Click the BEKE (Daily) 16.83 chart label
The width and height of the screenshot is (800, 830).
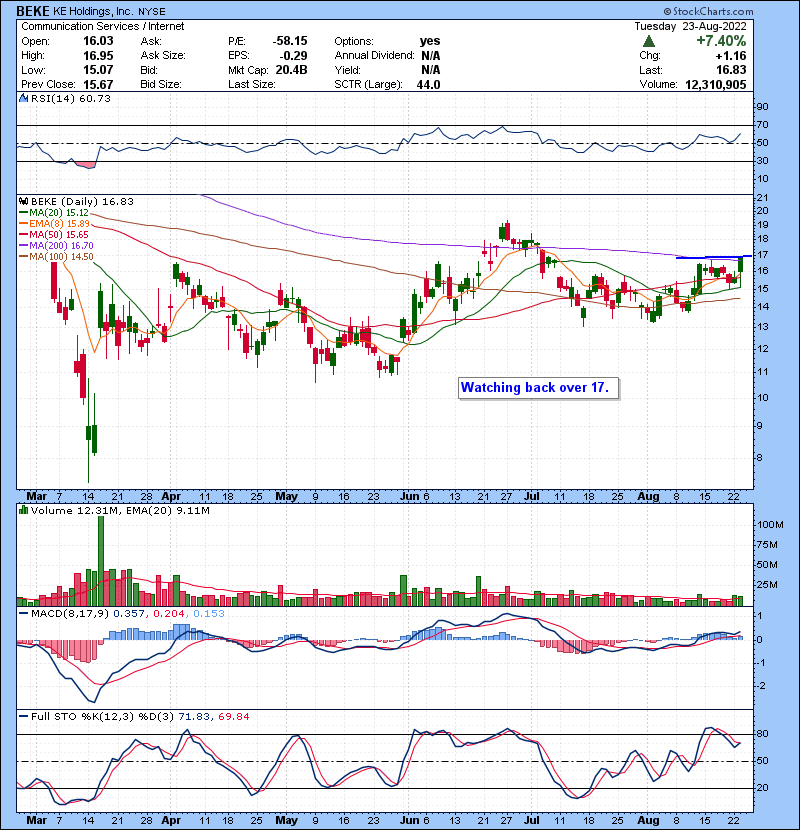click(82, 201)
